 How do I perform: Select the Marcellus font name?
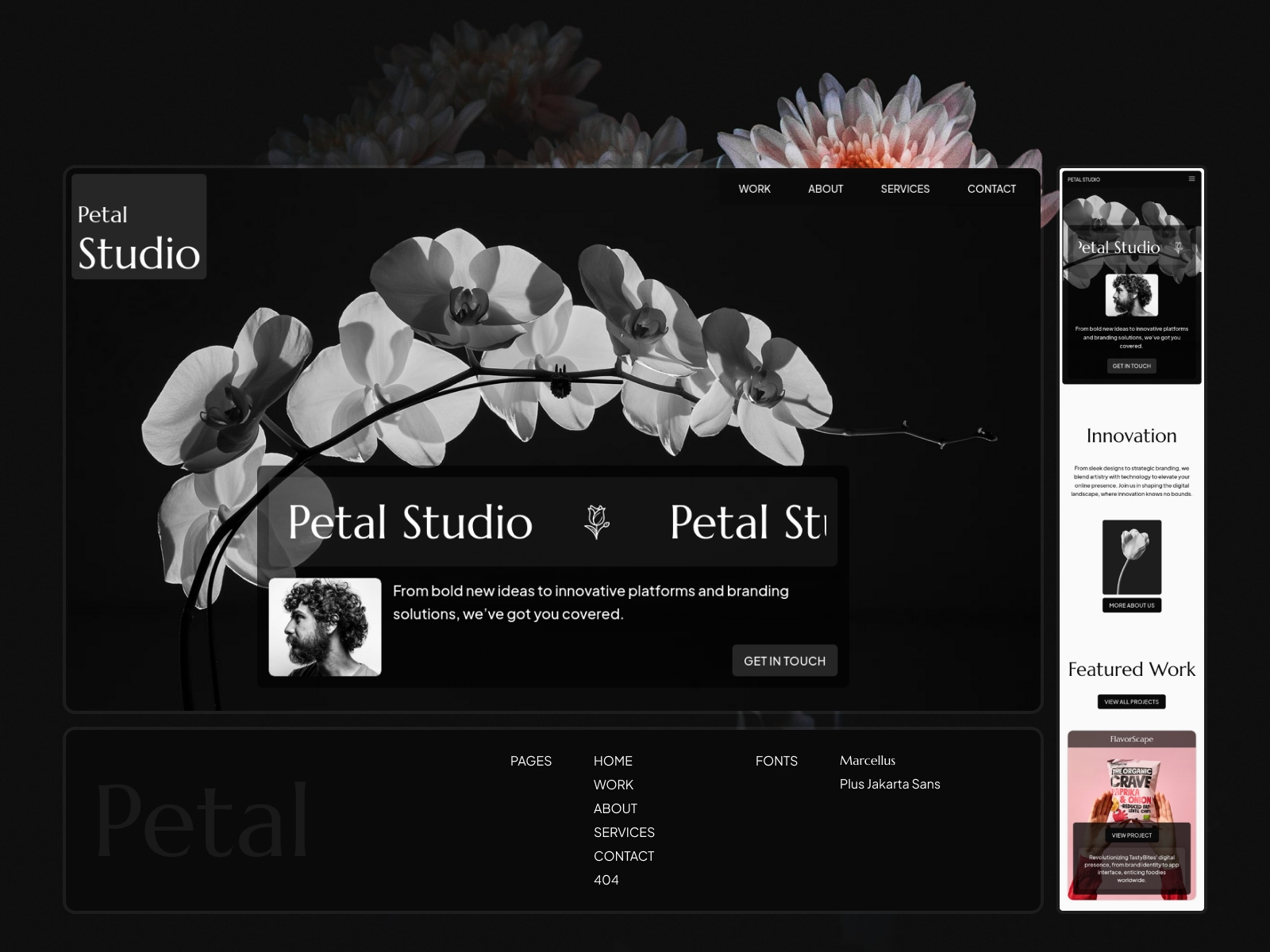click(x=868, y=761)
